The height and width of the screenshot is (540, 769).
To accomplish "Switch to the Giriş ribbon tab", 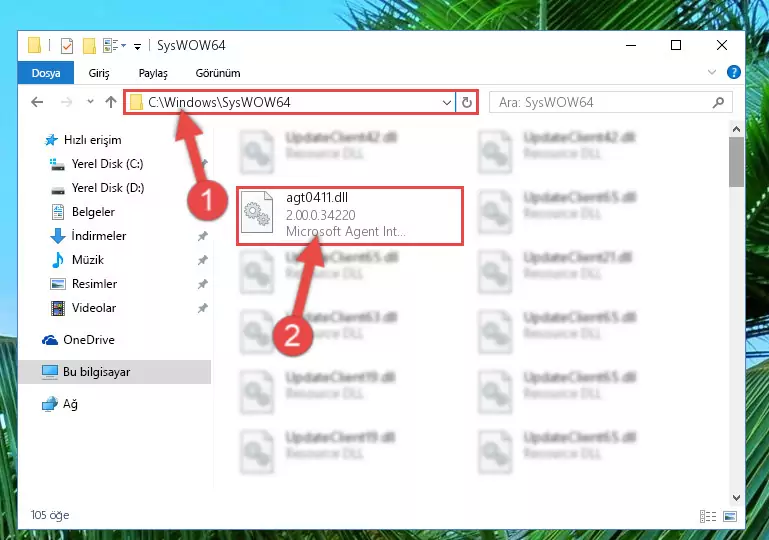I will [x=99, y=73].
